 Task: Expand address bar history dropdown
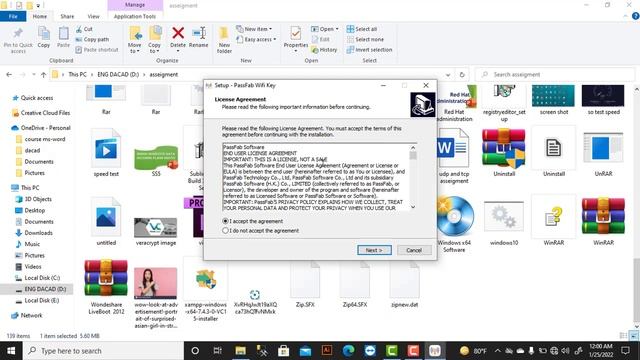[x=448, y=75]
